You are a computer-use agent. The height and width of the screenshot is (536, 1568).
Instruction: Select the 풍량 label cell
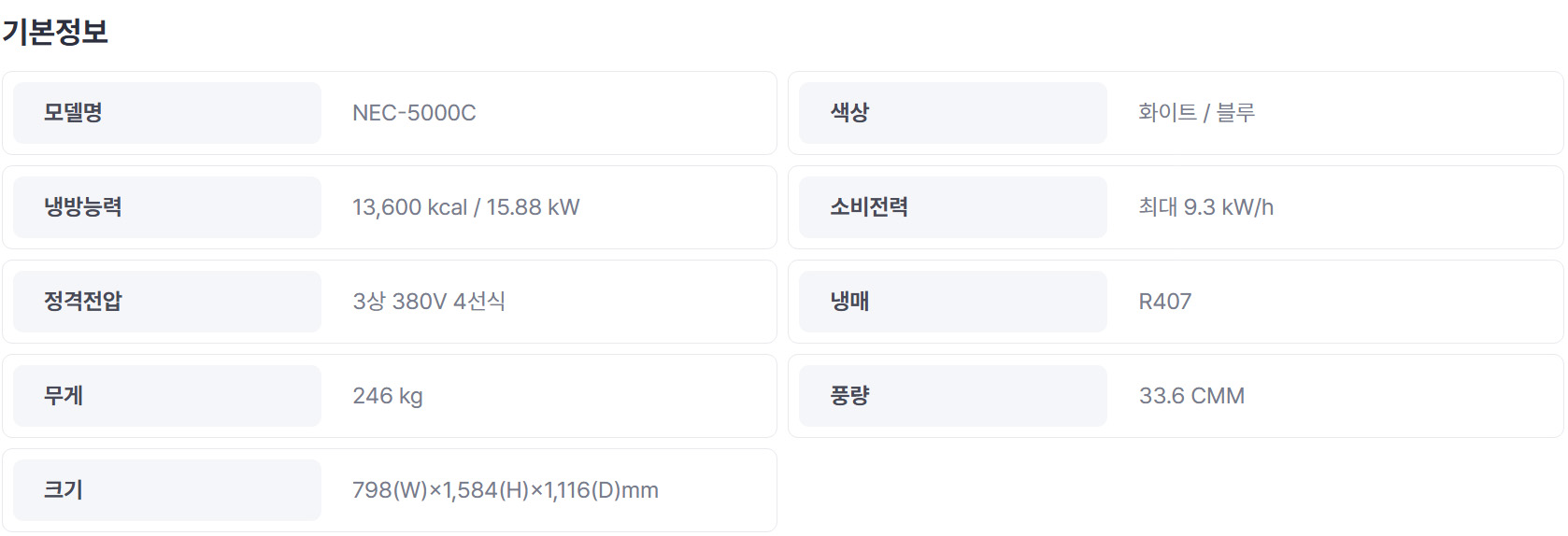[953, 396]
